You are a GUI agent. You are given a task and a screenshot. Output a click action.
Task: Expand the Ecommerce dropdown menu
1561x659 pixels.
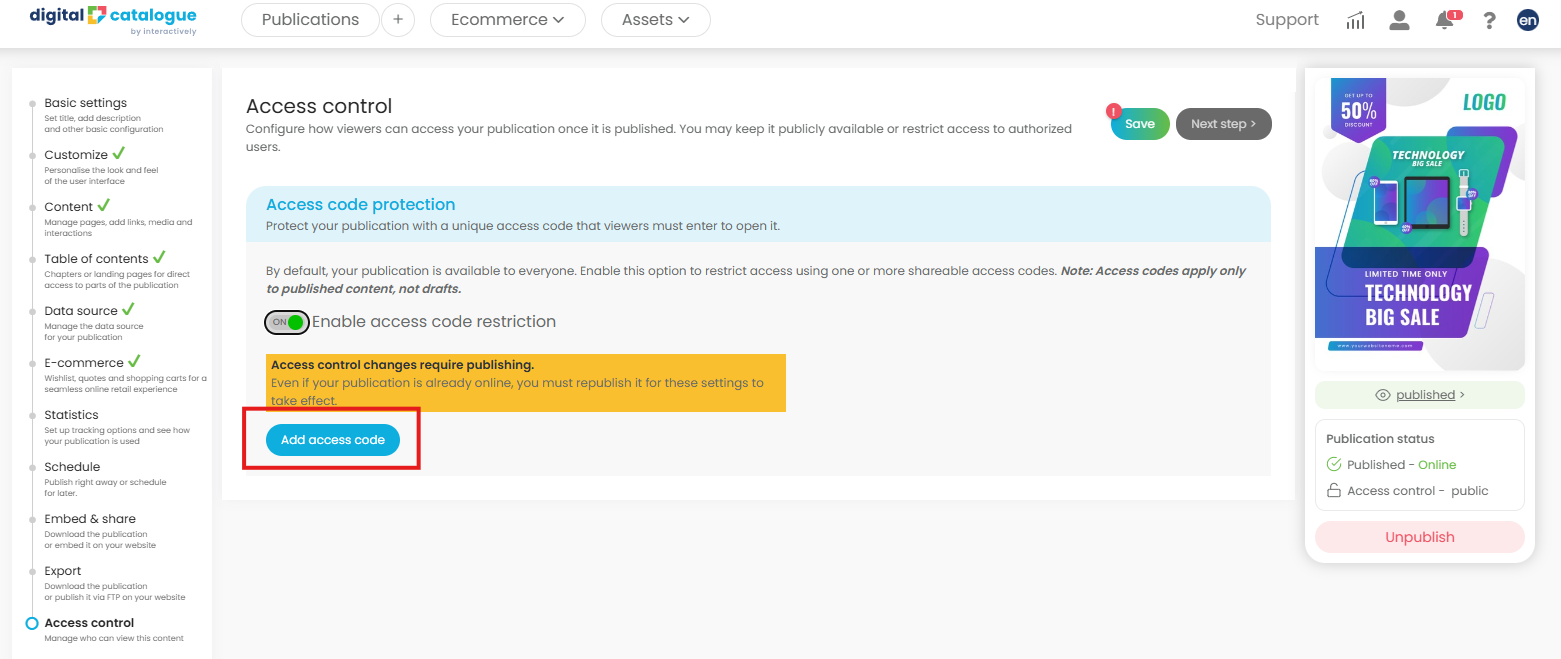point(507,20)
